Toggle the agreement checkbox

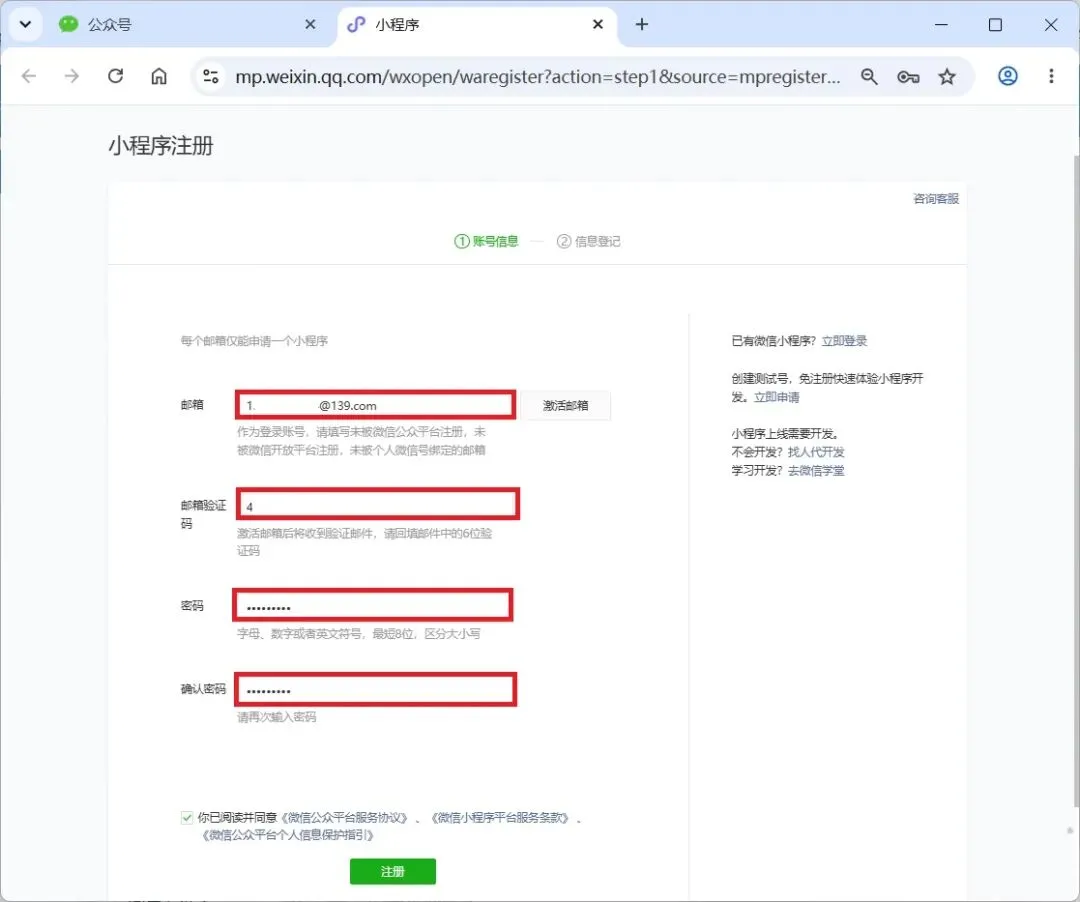[187, 818]
